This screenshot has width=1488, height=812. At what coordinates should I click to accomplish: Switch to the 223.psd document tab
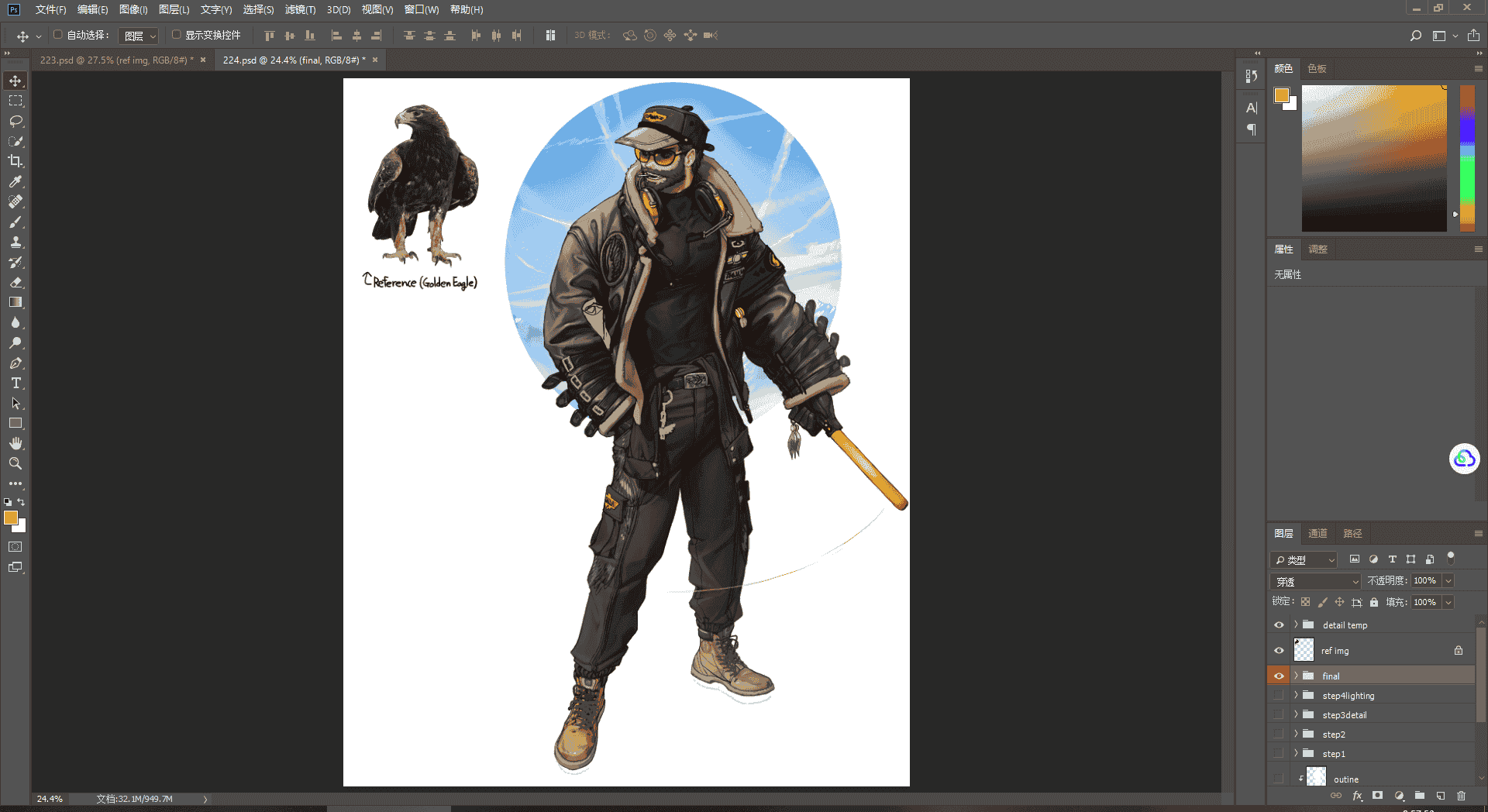[x=116, y=60]
